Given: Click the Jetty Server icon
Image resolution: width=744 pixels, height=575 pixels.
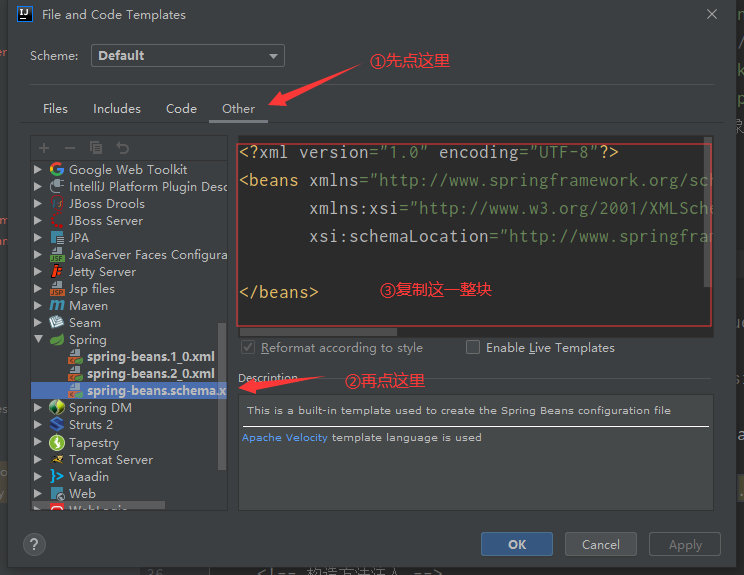Looking at the screenshot, I should [x=57, y=272].
